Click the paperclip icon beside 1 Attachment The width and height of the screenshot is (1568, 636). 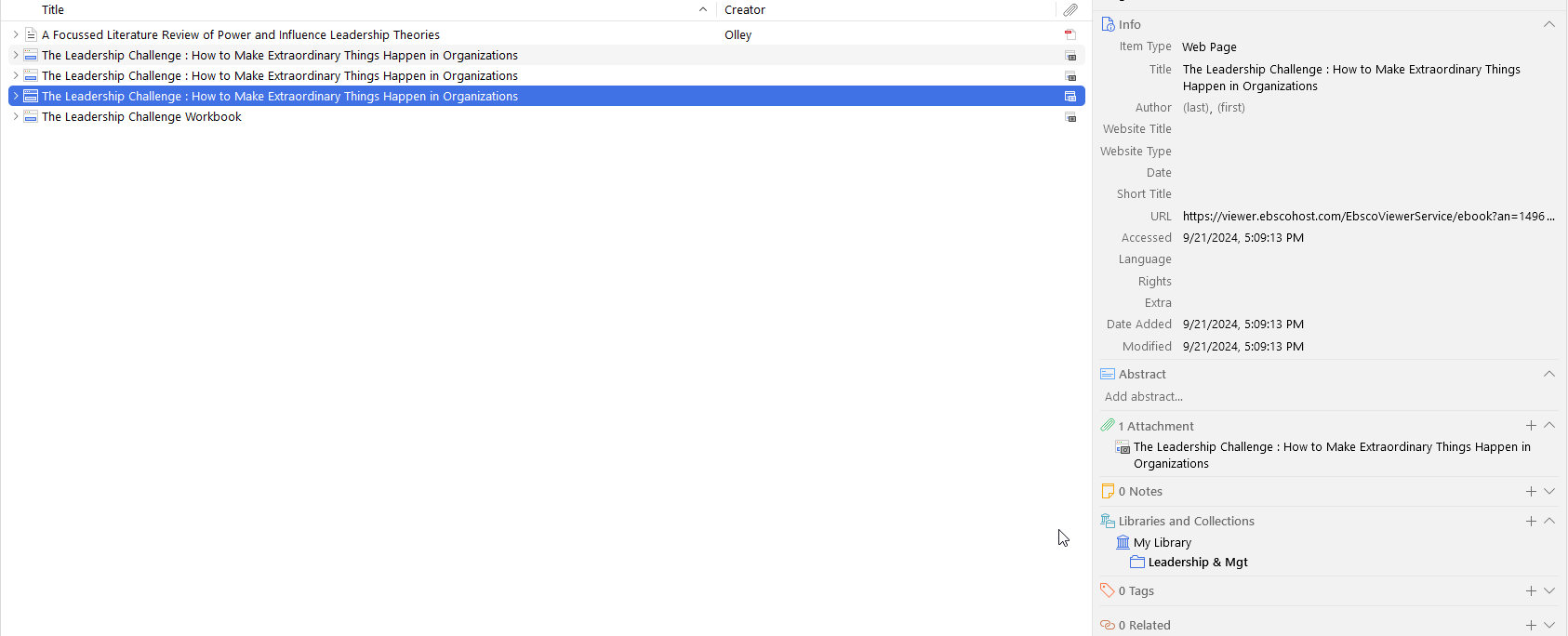click(1108, 426)
